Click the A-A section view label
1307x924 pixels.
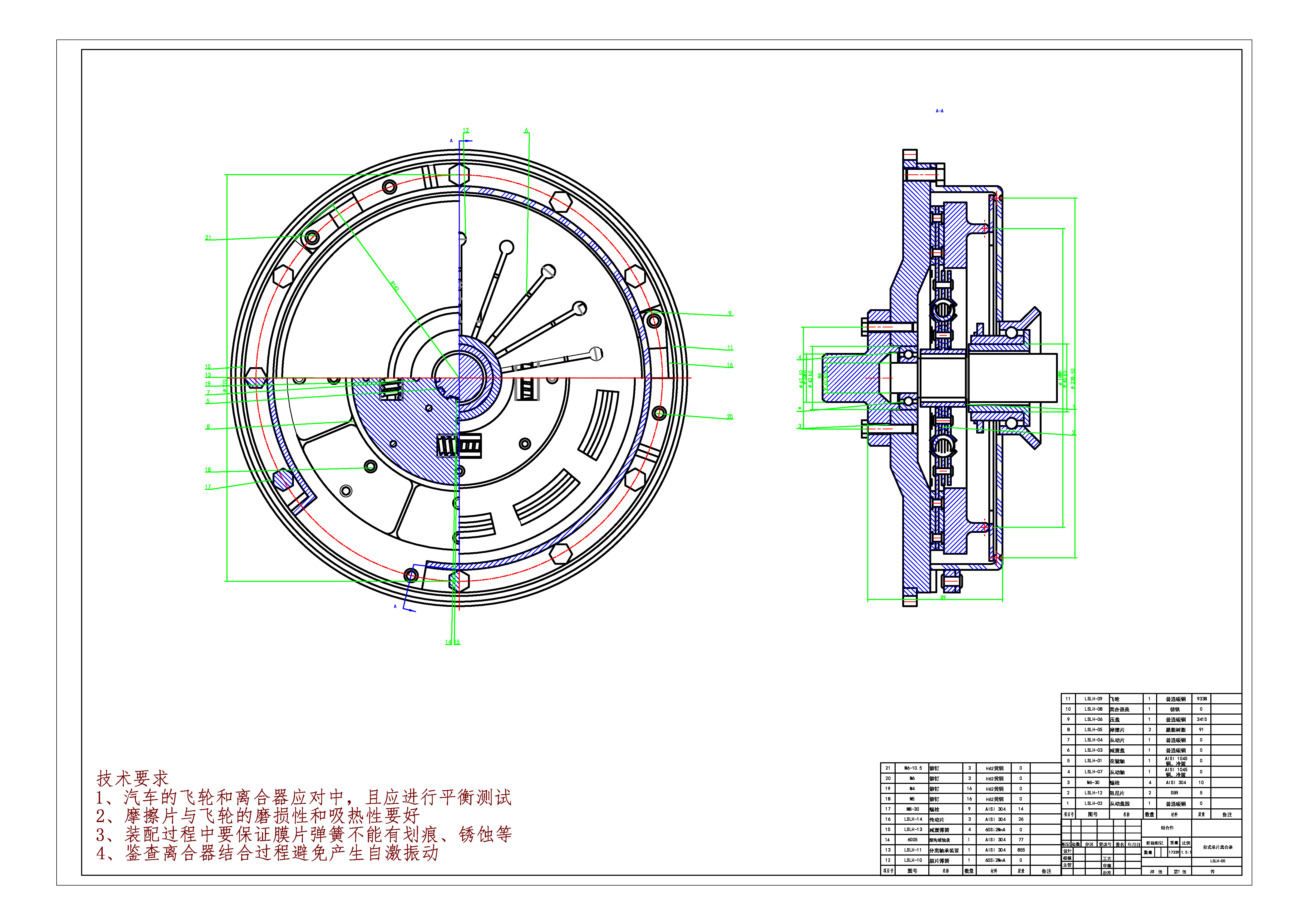[x=939, y=111]
